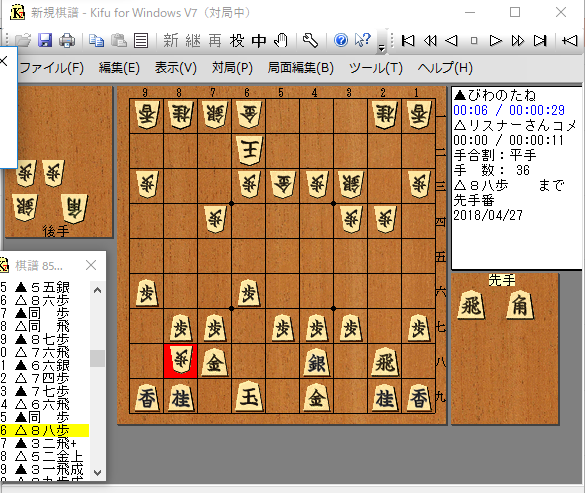
Task: Click the 王 king on 6二
Action: tap(249, 150)
